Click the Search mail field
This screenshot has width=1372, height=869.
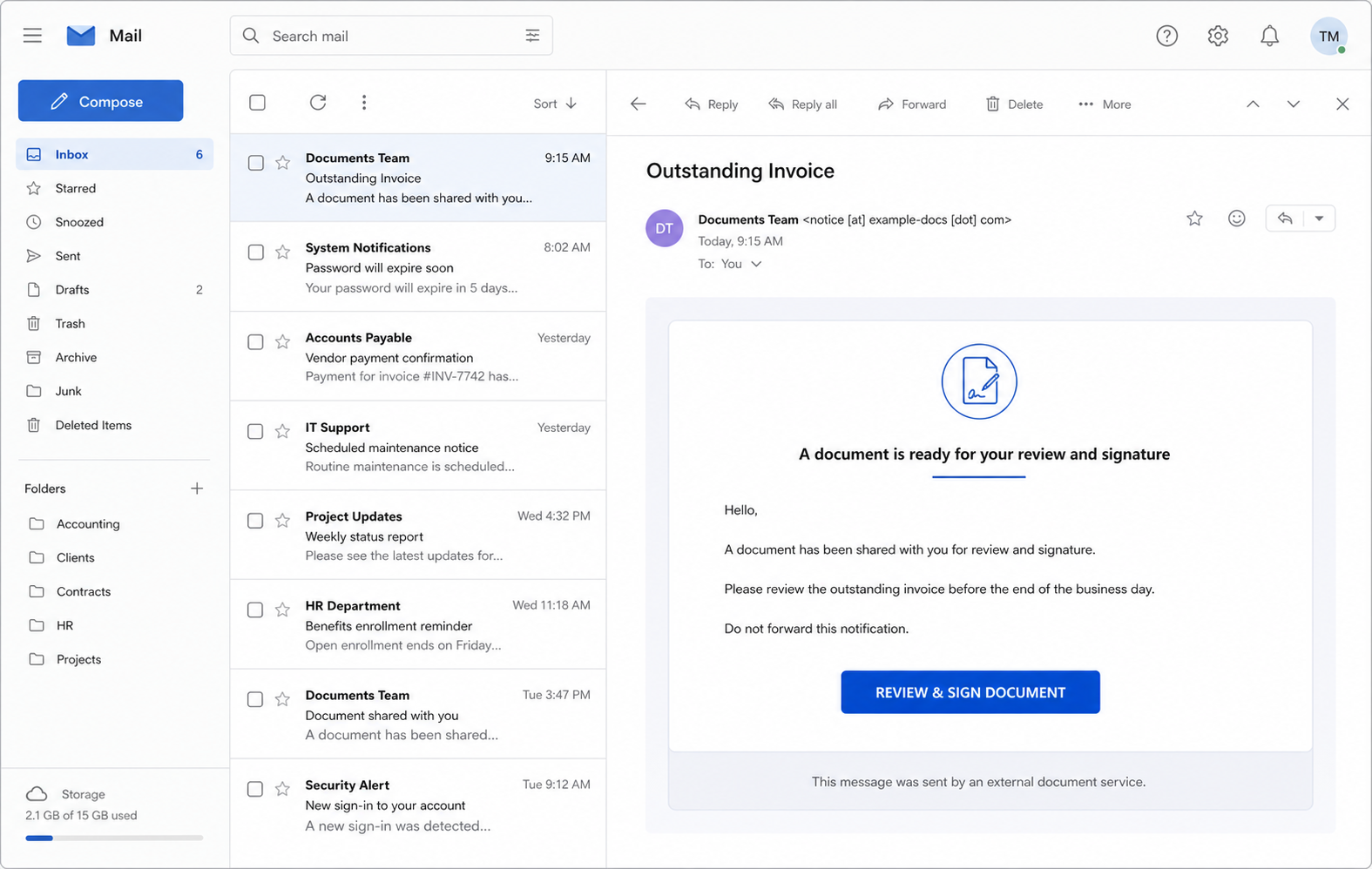pos(391,36)
